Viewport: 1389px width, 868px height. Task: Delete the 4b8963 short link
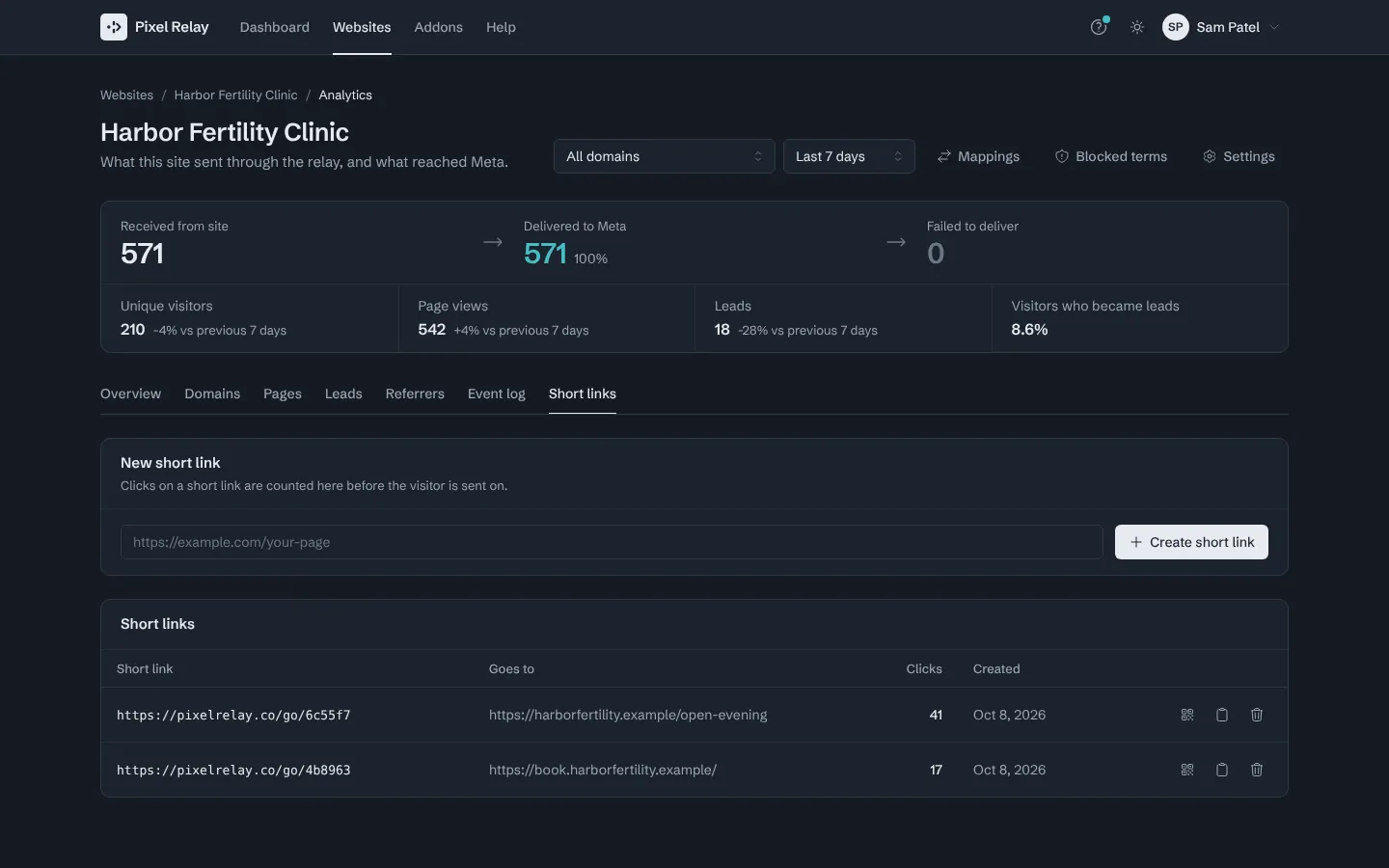1257,770
